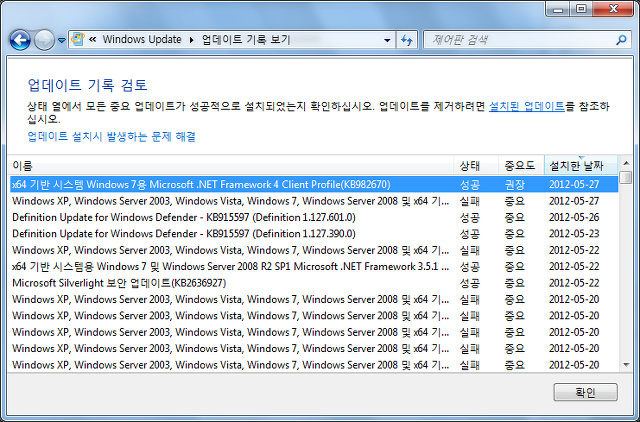This screenshot has height=422, width=640.
Task: Select the failed Windows XP update dated 2012-05-22
Action: [x=314, y=250]
